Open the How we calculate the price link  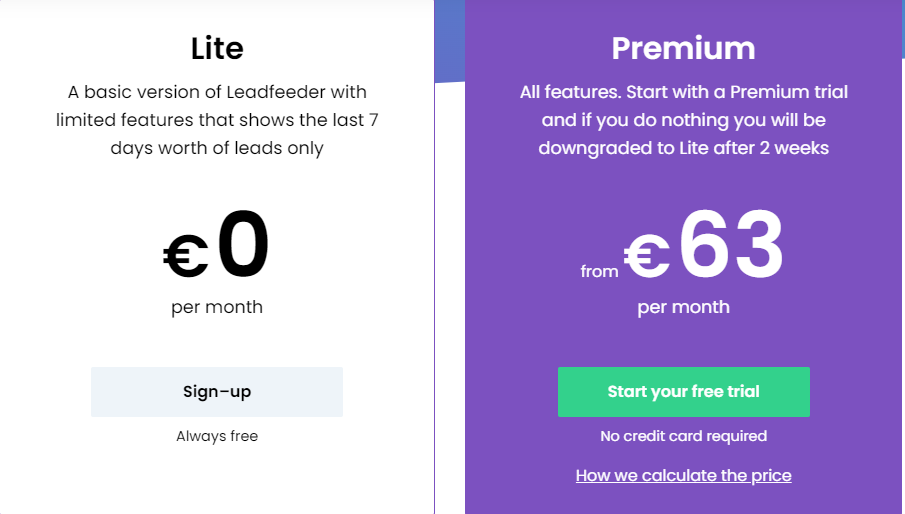pos(683,475)
